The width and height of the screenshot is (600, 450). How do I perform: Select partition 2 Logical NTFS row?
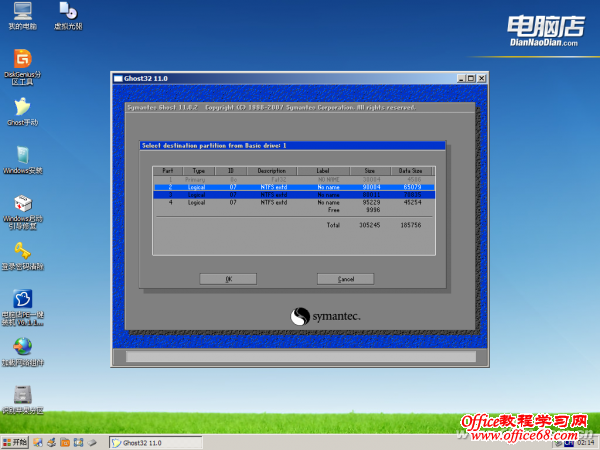point(294,187)
